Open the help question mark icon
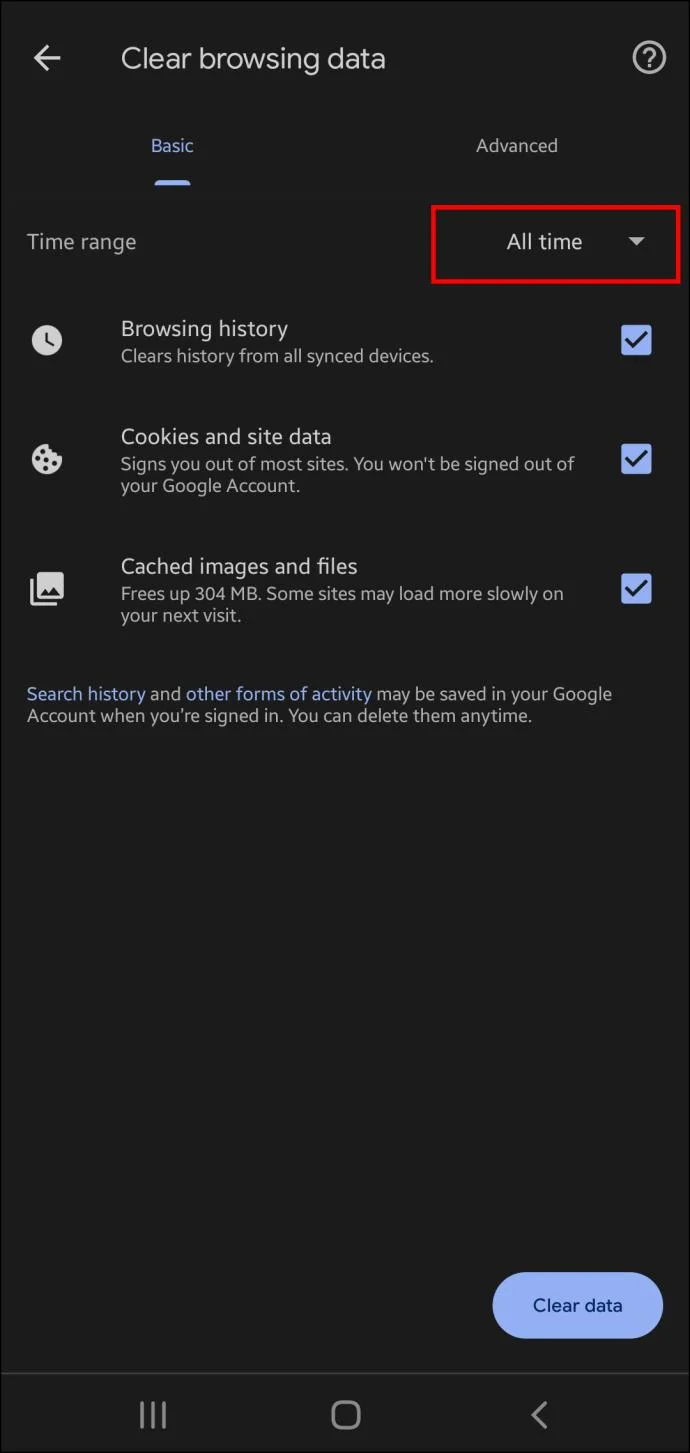 [x=648, y=57]
